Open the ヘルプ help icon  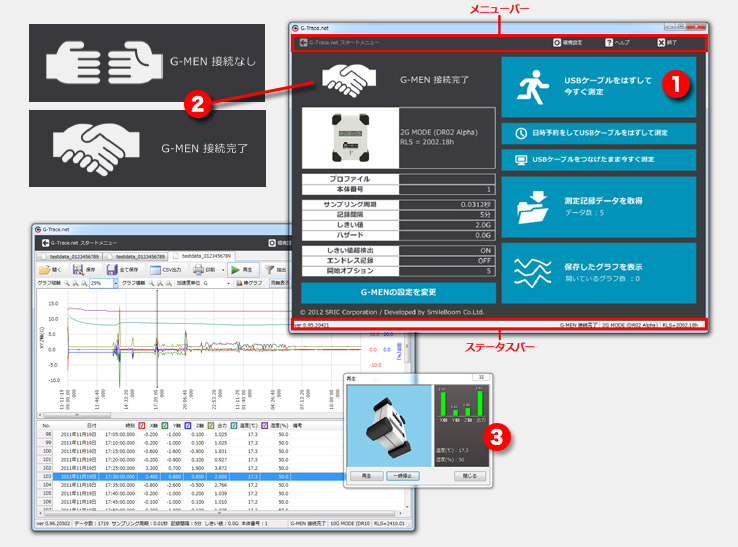609,43
